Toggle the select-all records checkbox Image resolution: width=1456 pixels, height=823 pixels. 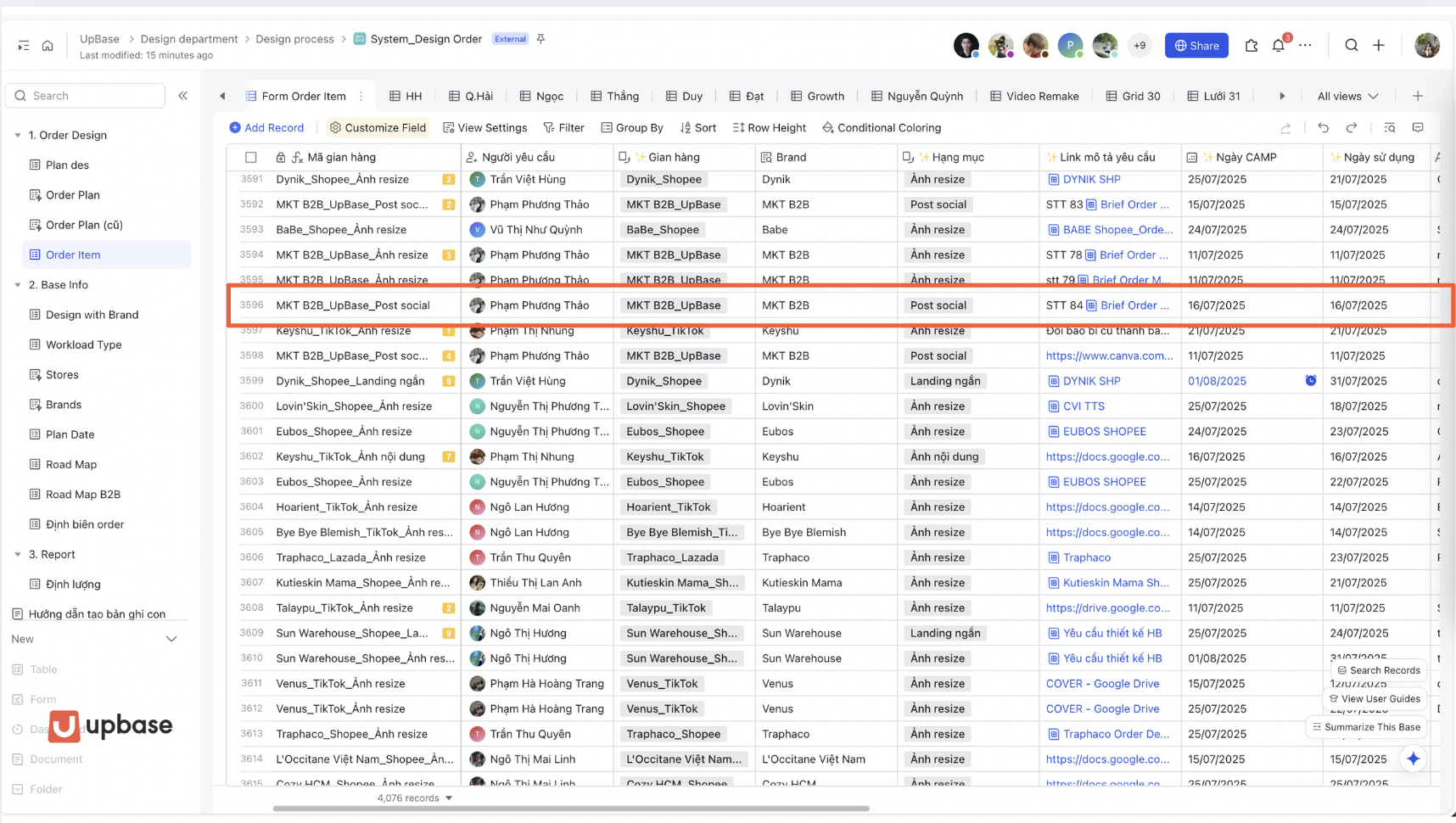point(251,157)
